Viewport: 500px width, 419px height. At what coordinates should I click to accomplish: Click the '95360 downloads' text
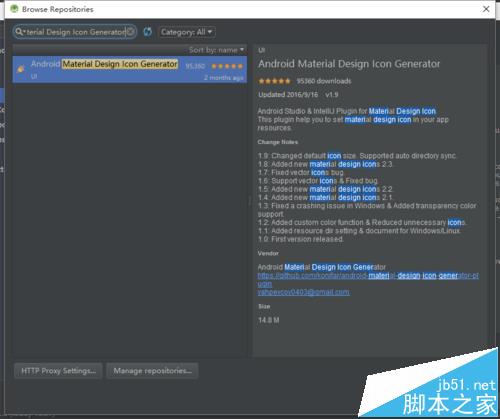pos(324,81)
